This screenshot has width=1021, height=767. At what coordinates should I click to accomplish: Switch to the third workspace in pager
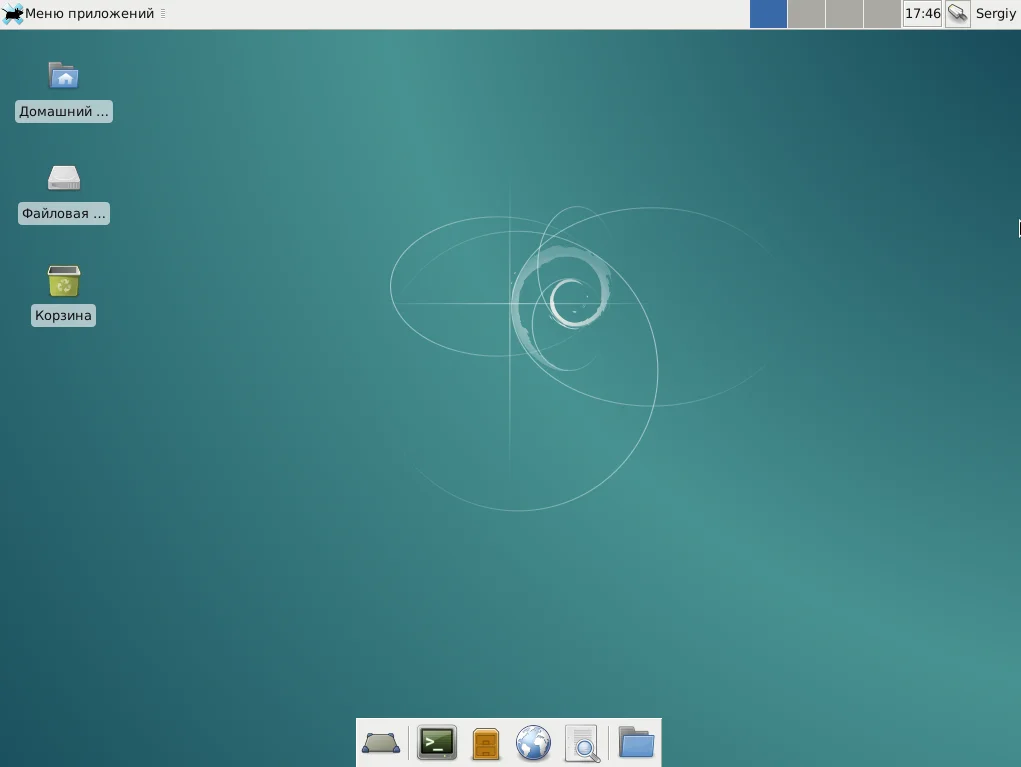tap(844, 14)
